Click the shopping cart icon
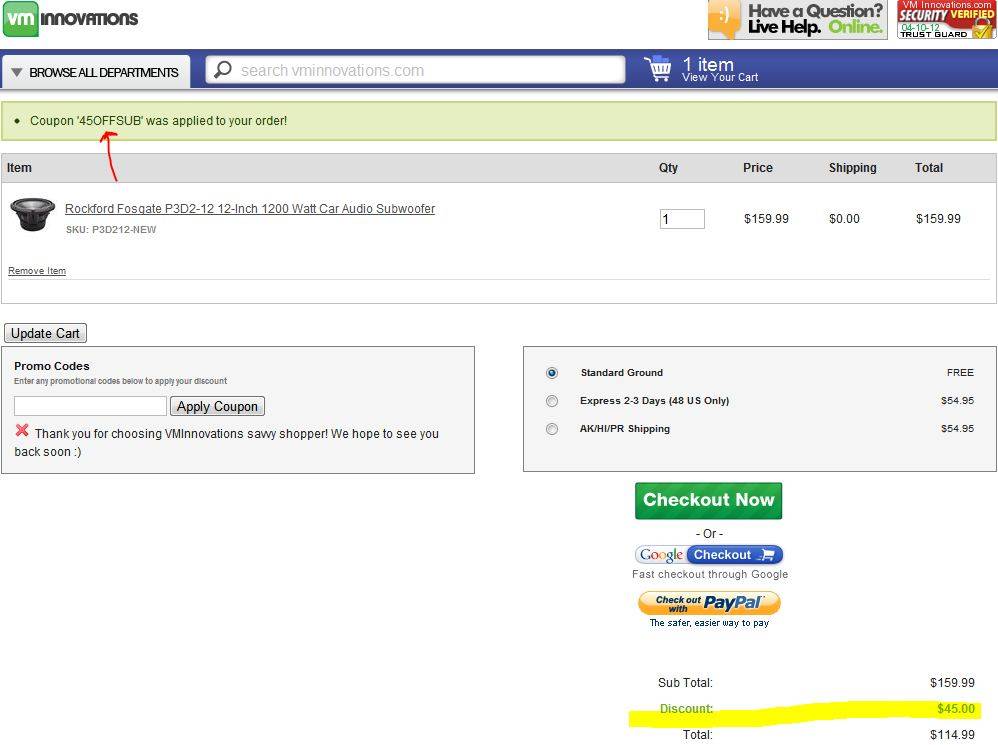The height and width of the screenshot is (745, 998). (x=657, y=69)
